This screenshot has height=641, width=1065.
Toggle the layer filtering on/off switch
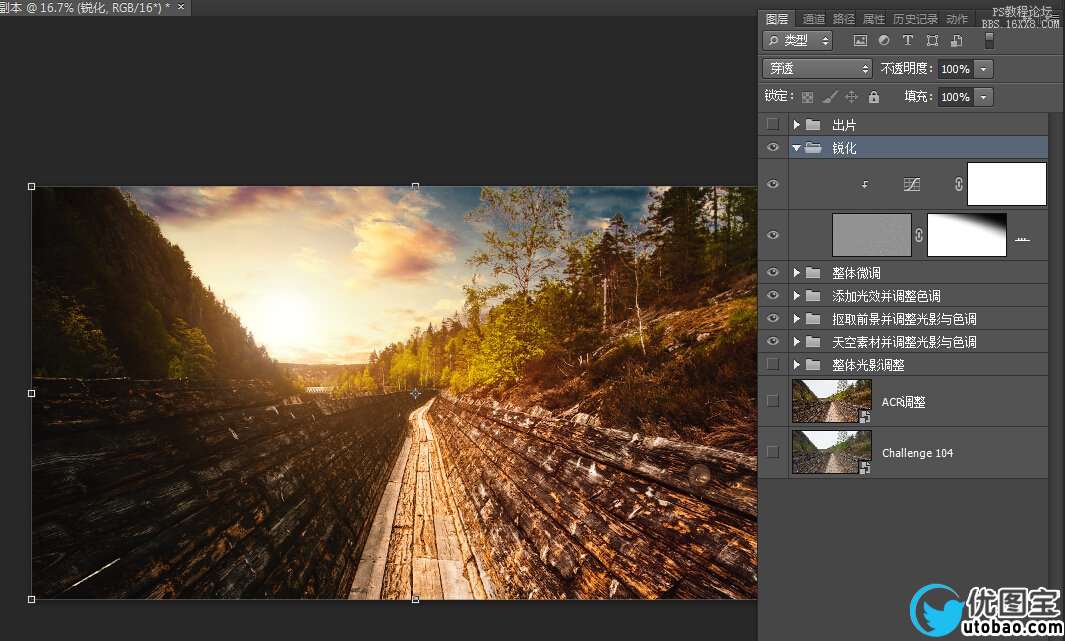pos(989,41)
